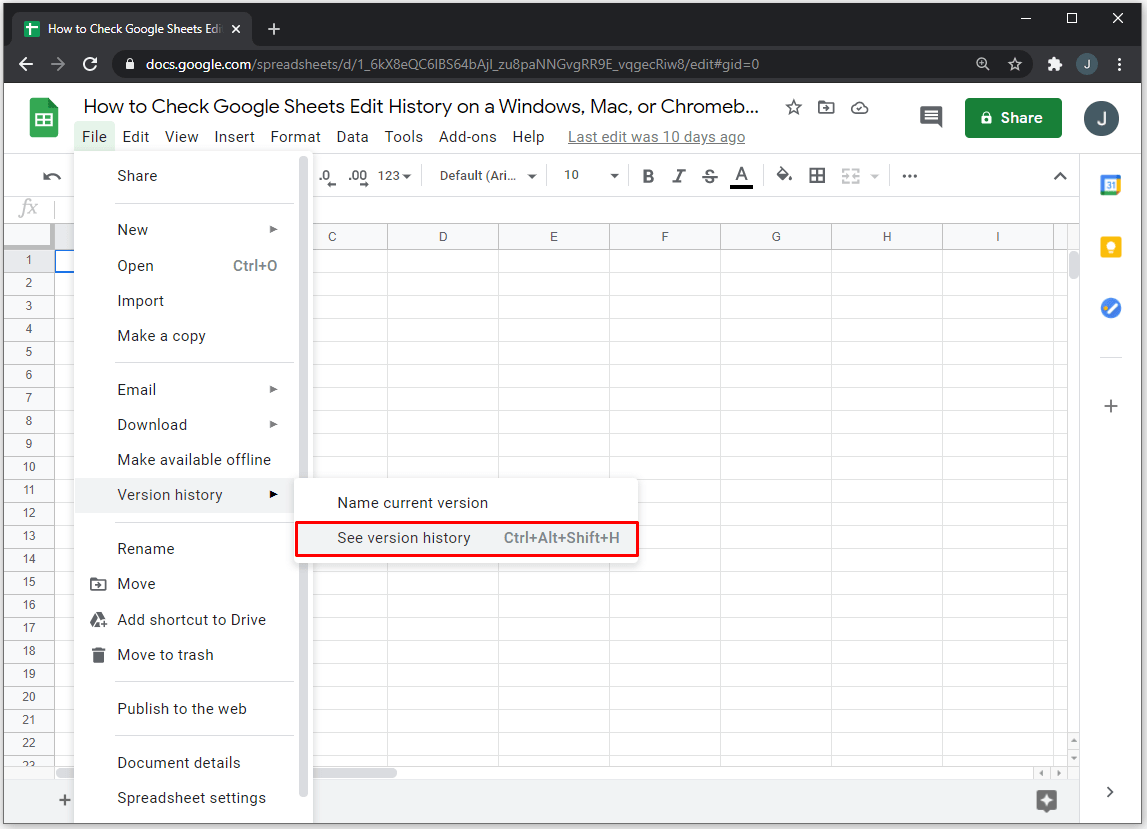Image resolution: width=1147 pixels, height=829 pixels.
Task: Open the text color picker
Action: [741, 176]
